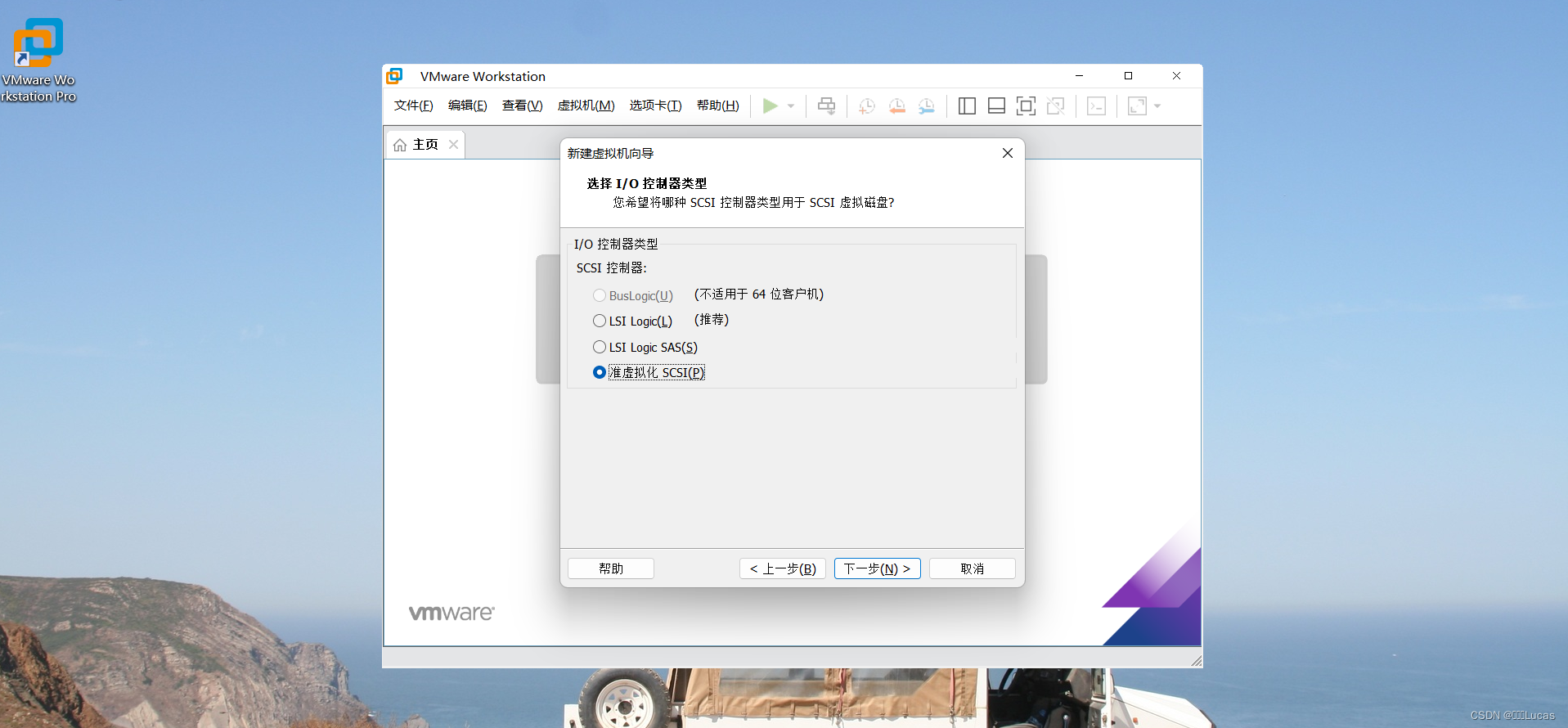Click the Unity mode toolbar icon
This screenshot has height=728, width=1568.
(1056, 106)
